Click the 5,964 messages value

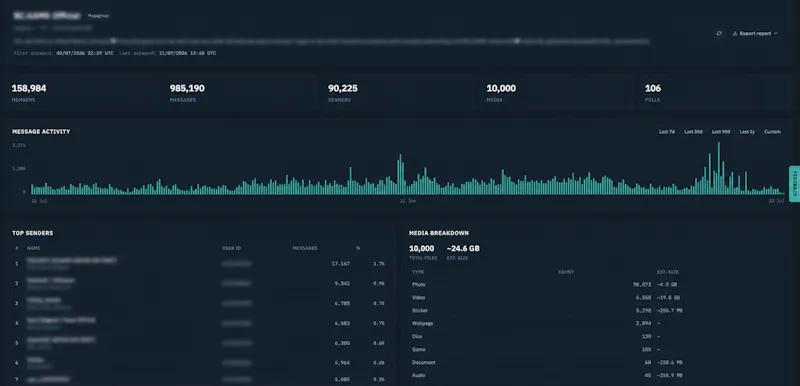click(x=342, y=363)
